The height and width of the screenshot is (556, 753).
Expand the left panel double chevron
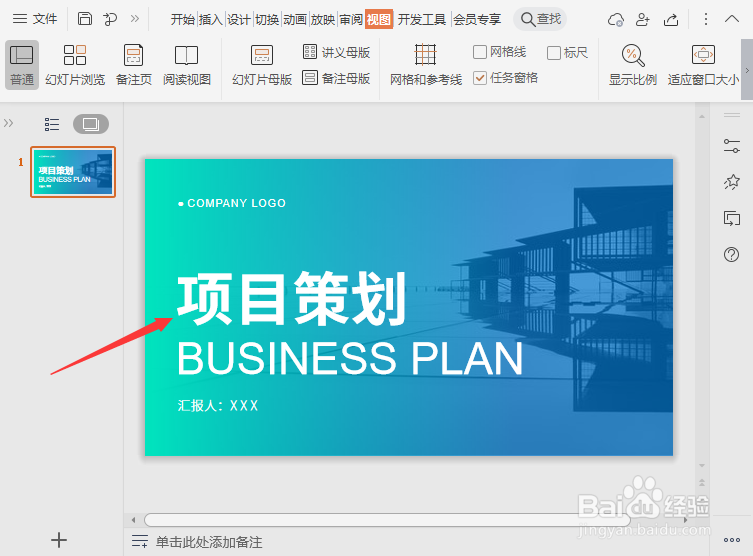click(8, 123)
